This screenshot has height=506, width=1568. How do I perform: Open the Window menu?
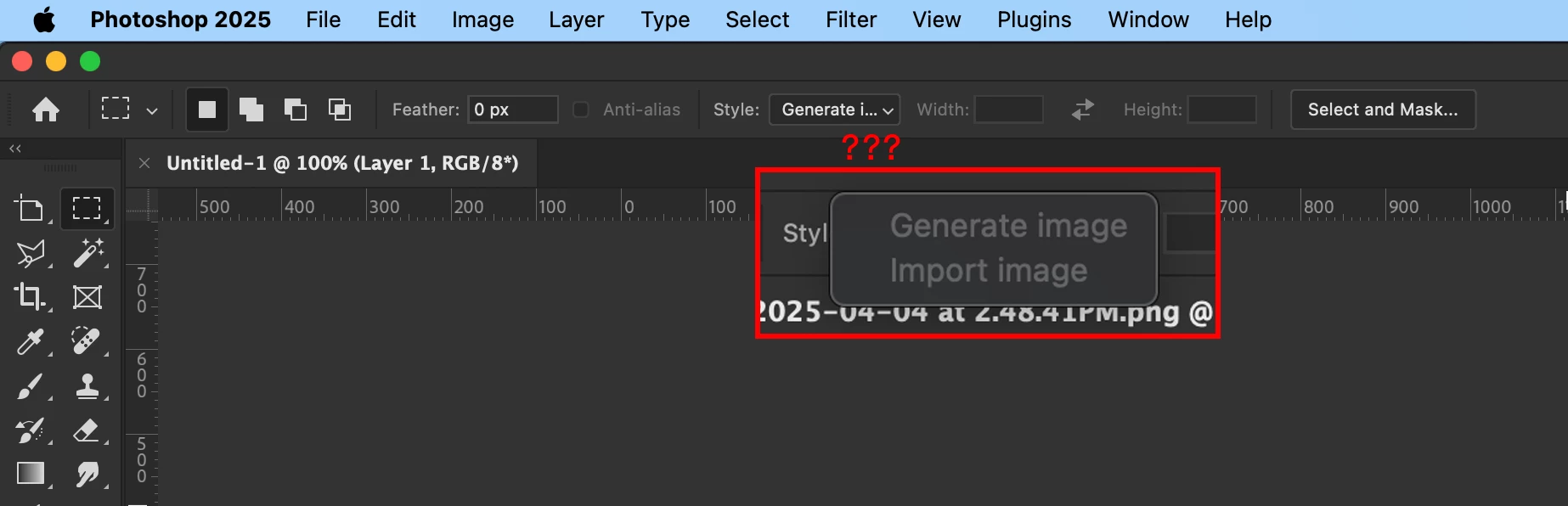tap(1148, 20)
